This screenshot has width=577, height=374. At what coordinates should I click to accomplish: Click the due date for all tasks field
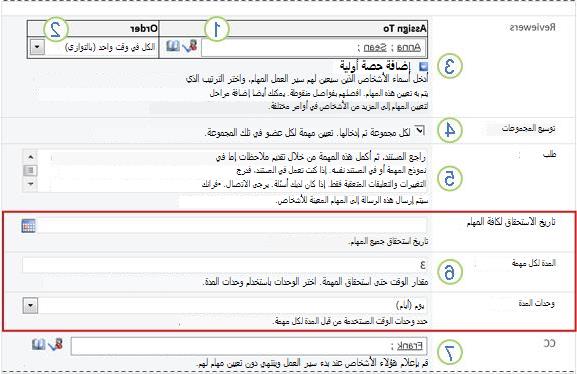click(x=233, y=225)
